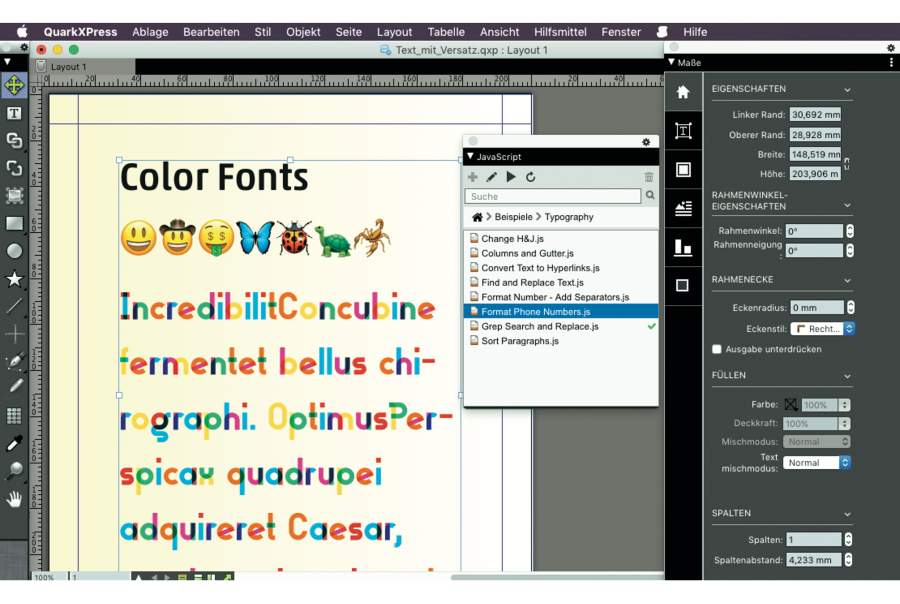Select the Text Content tool
The image size is (900, 604).
click(14, 113)
